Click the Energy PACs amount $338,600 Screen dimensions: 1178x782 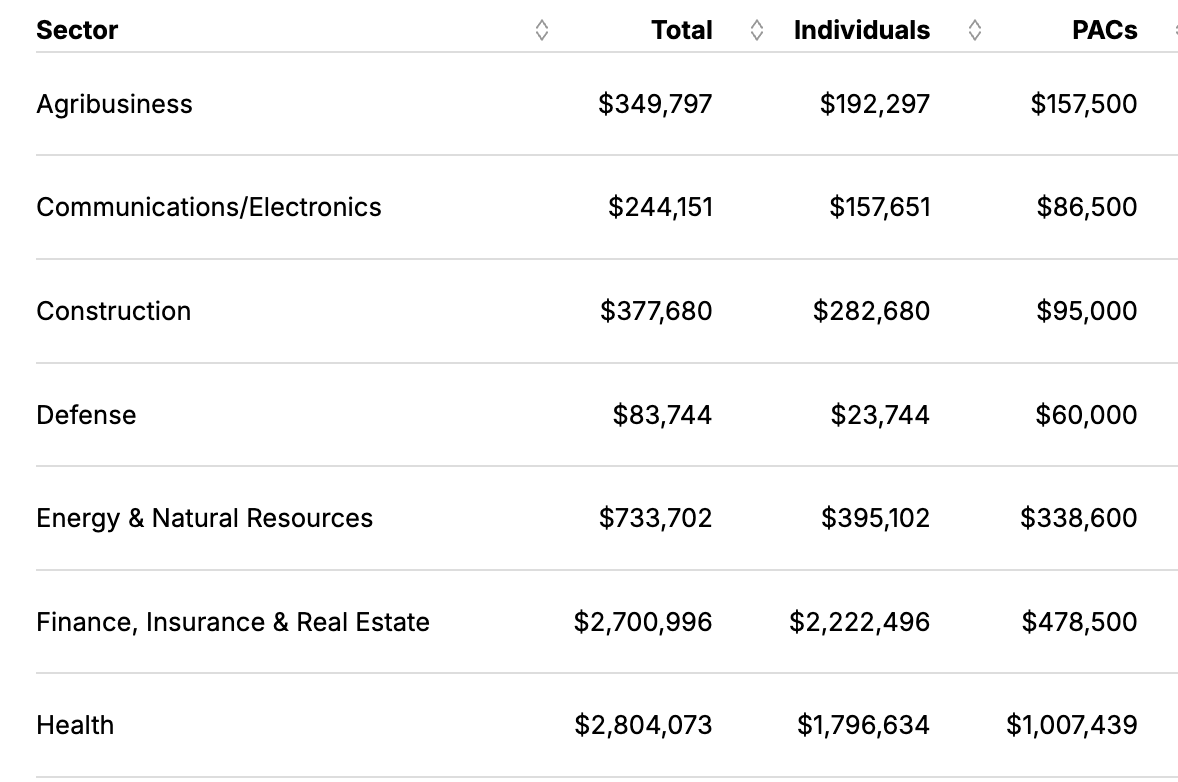[x=1078, y=518]
